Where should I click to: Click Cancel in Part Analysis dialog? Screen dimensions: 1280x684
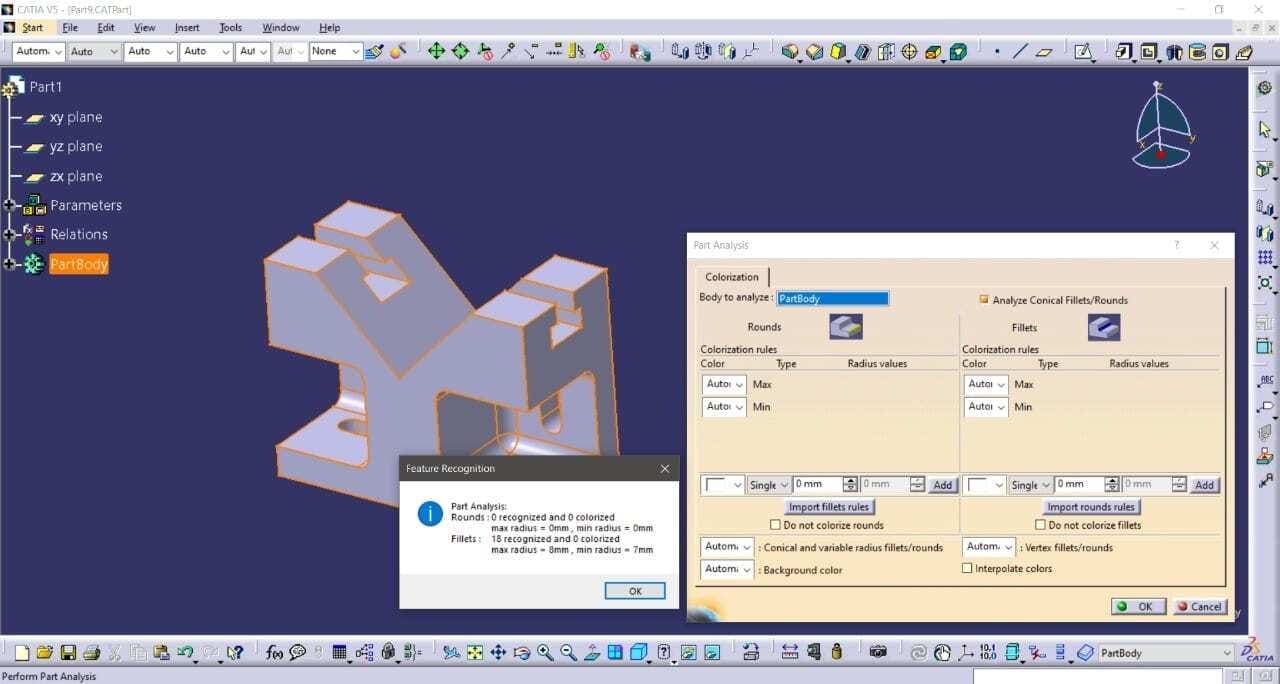(x=1200, y=606)
